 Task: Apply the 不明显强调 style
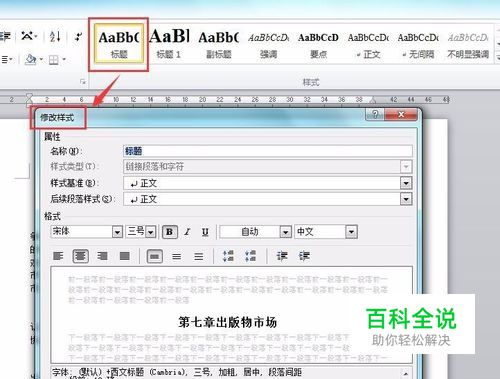468,44
